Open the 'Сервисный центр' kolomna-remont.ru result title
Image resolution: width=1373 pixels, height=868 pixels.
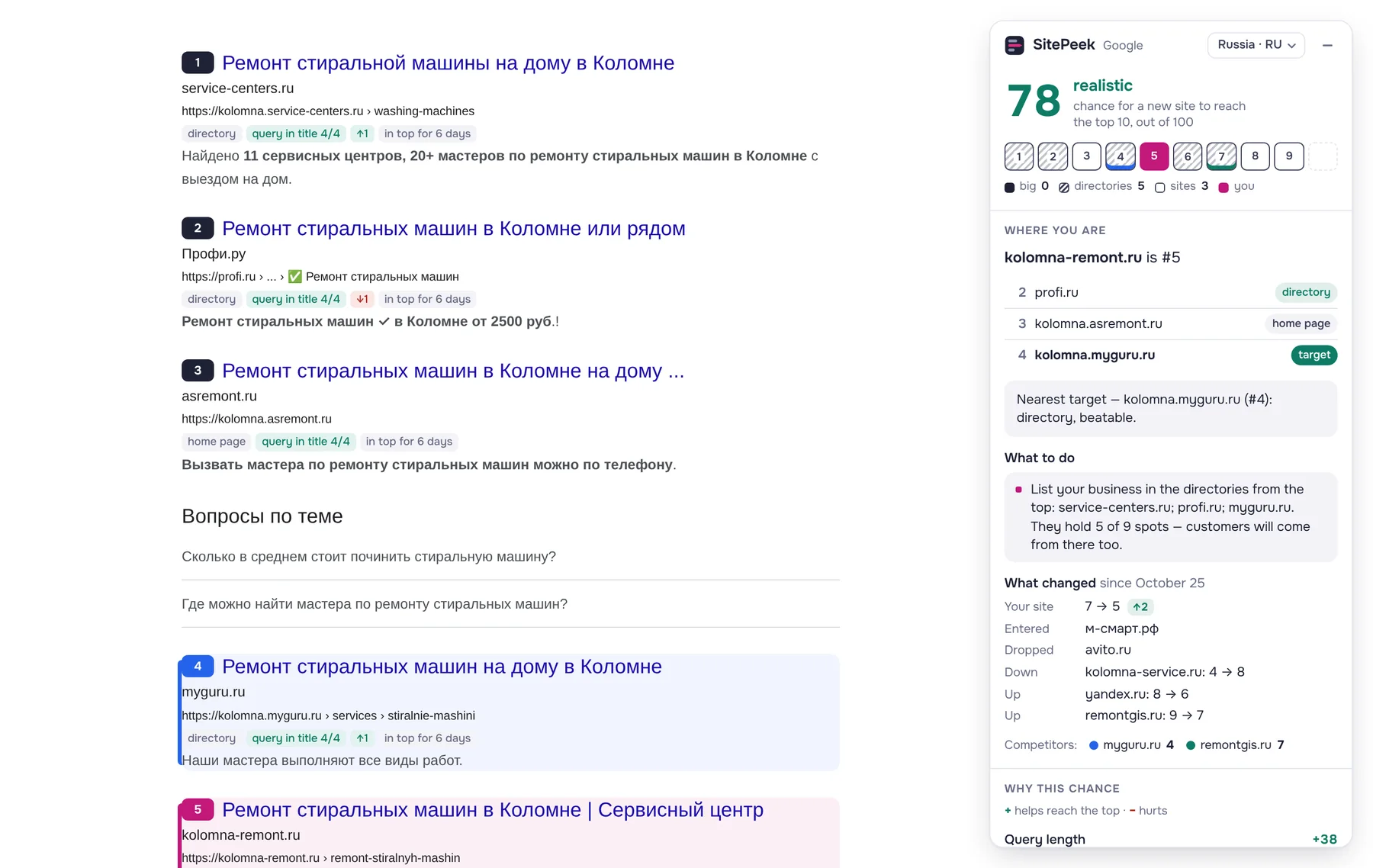493,809
